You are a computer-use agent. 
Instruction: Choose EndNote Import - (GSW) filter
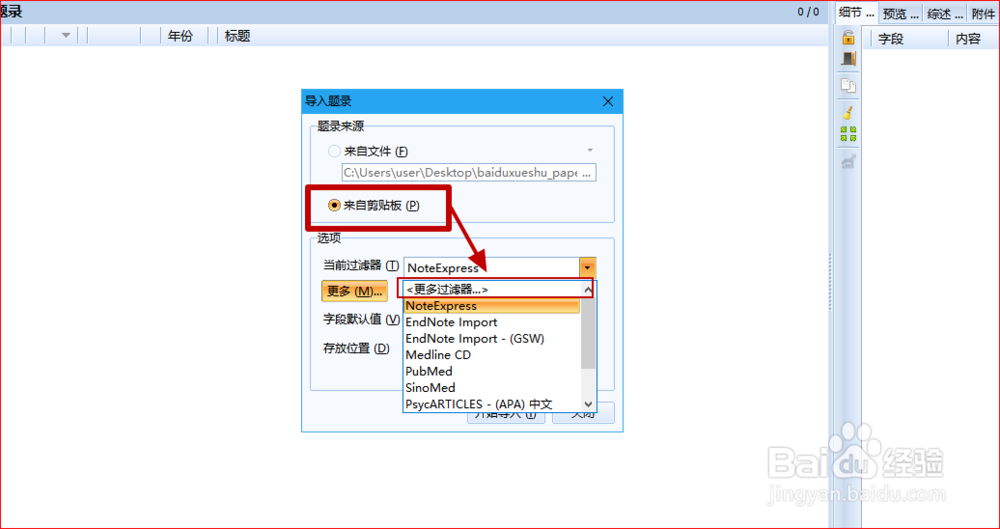[492, 338]
